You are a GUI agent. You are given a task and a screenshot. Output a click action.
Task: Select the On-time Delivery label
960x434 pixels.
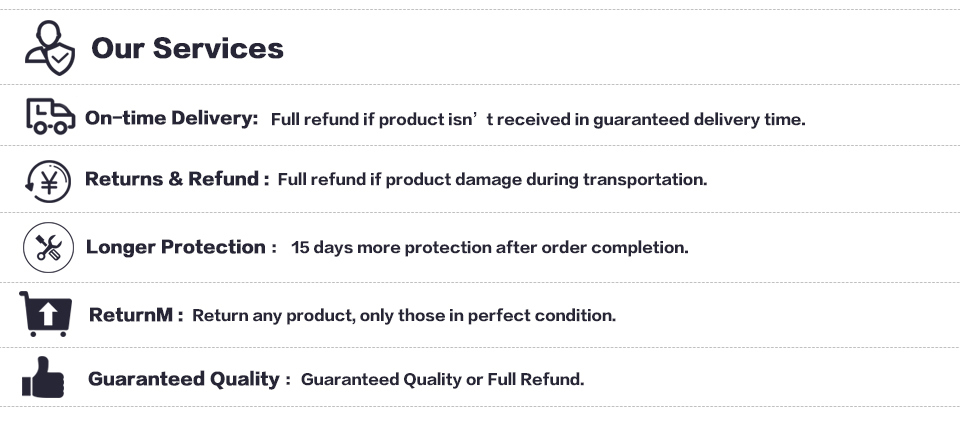[x=171, y=118]
